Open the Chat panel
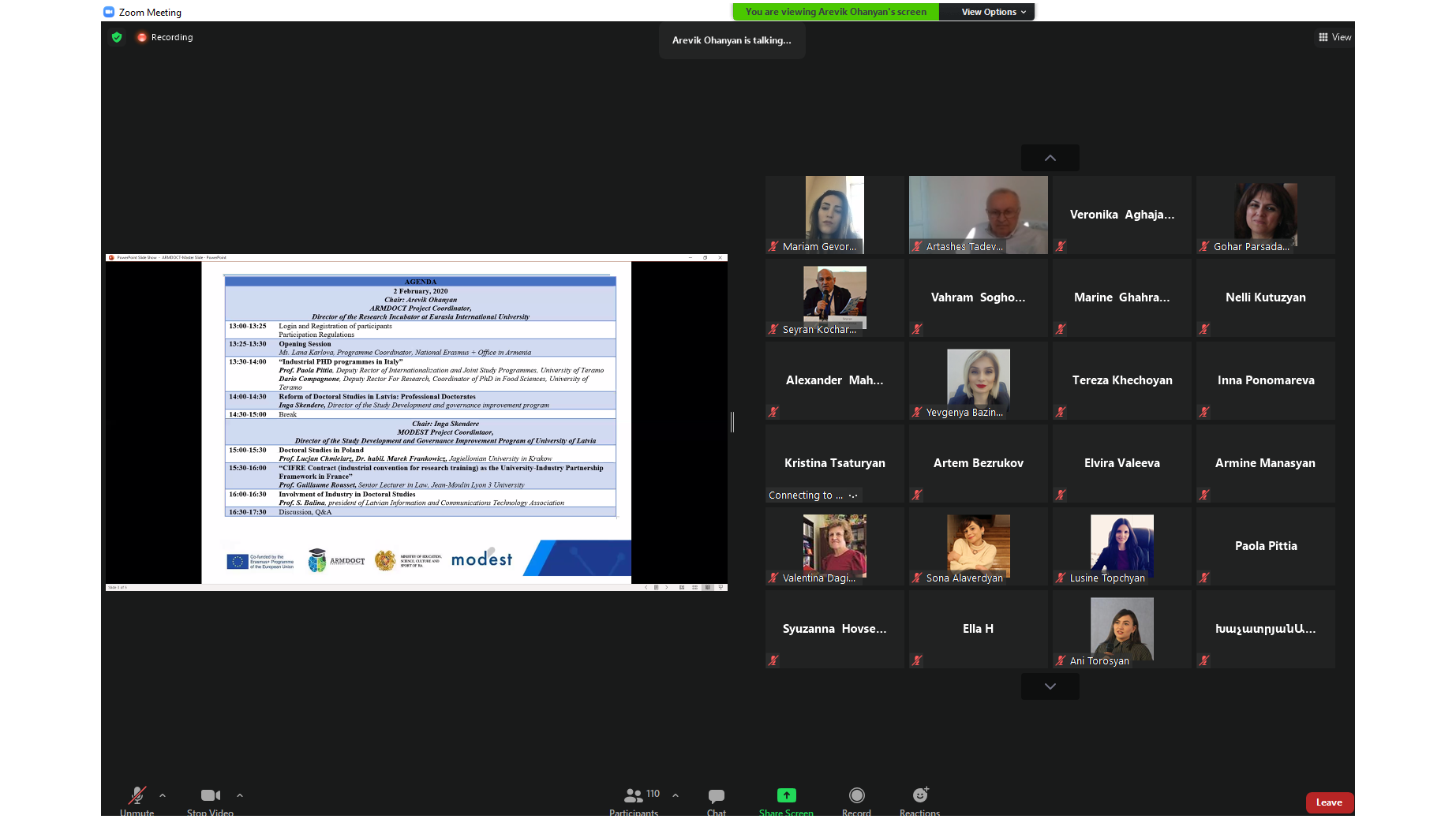Image resolution: width=1456 pixels, height=819 pixels. tap(716, 795)
